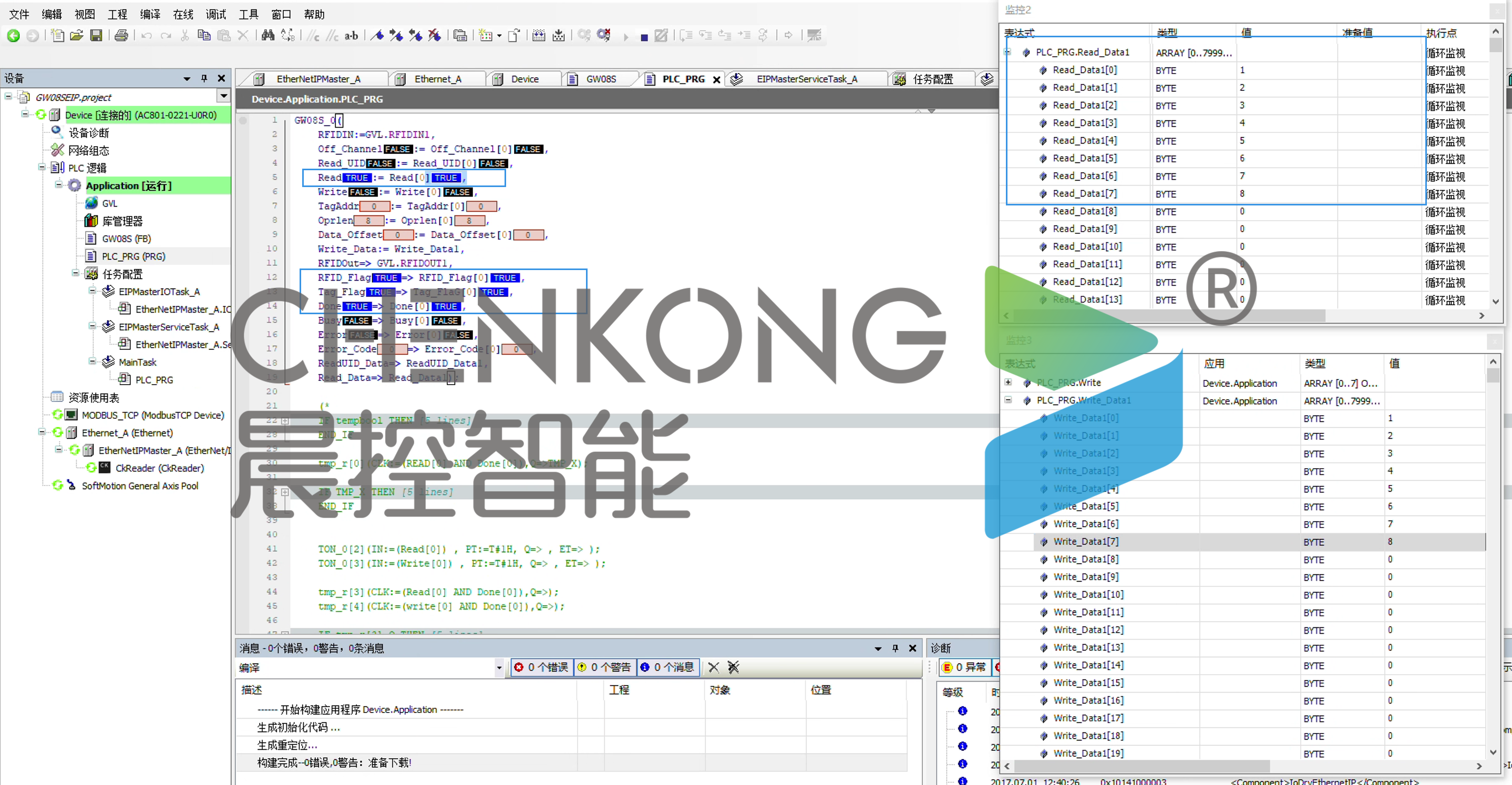Click the 构建完成--0错误,0警告 message row
The image size is (1512, 785).
[571, 762]
